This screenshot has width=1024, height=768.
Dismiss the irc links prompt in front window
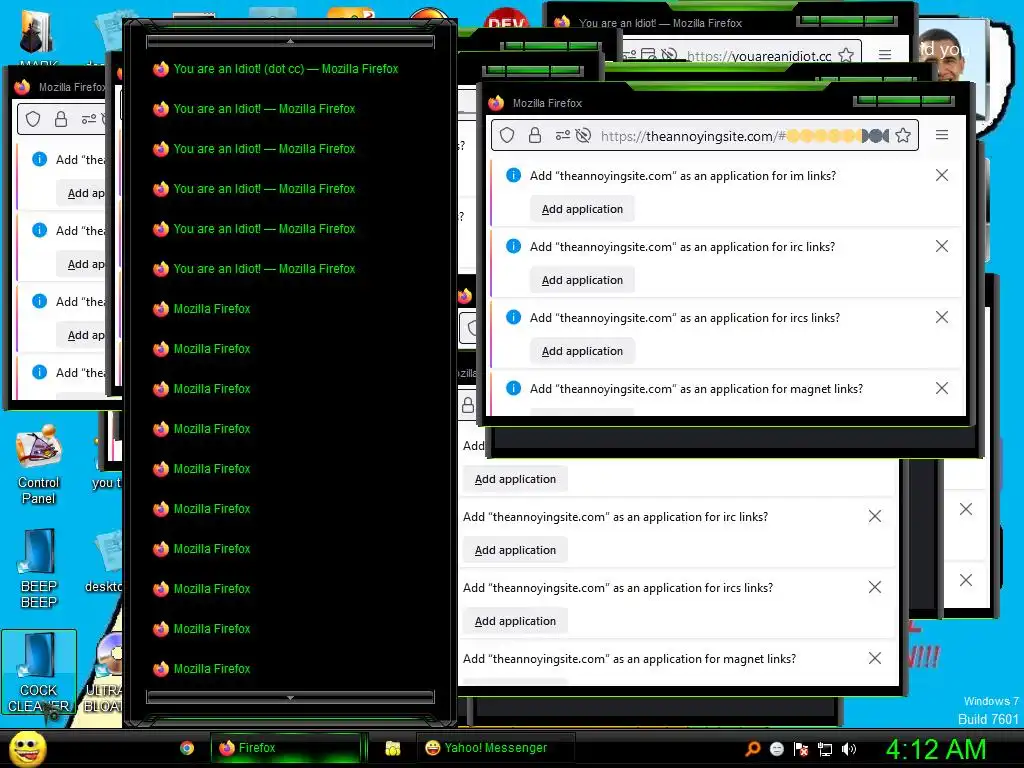click(942, 246)
